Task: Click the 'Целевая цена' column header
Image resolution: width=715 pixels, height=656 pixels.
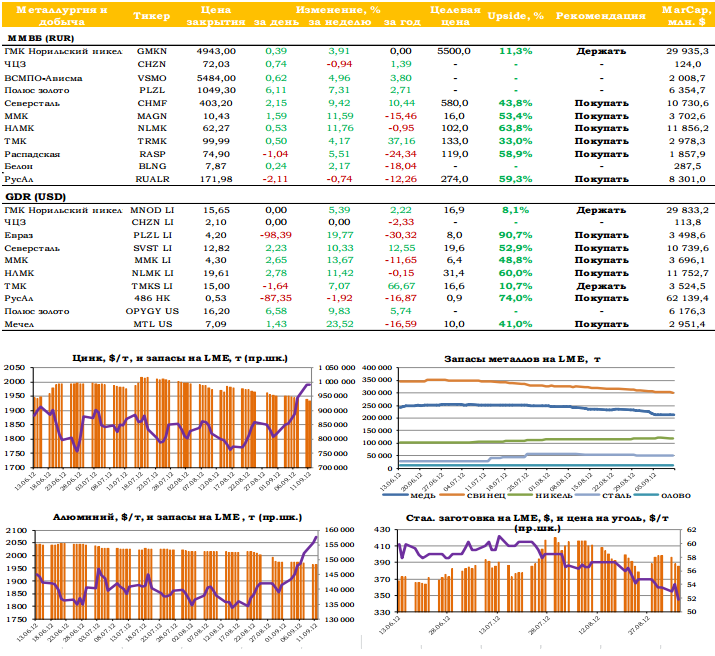Action: pos(455,15)
